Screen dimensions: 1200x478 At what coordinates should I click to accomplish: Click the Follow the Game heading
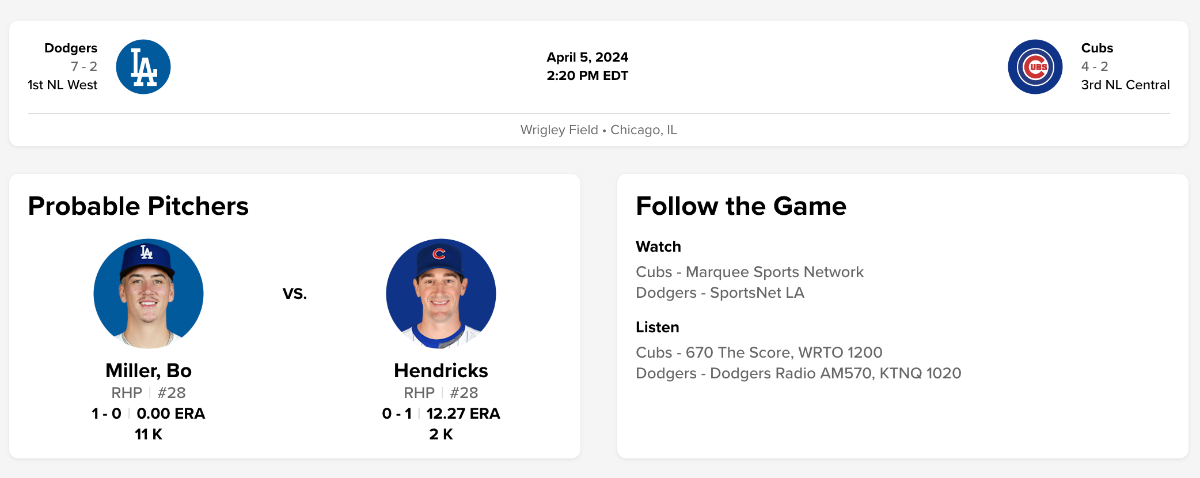(x=741, y=206)
